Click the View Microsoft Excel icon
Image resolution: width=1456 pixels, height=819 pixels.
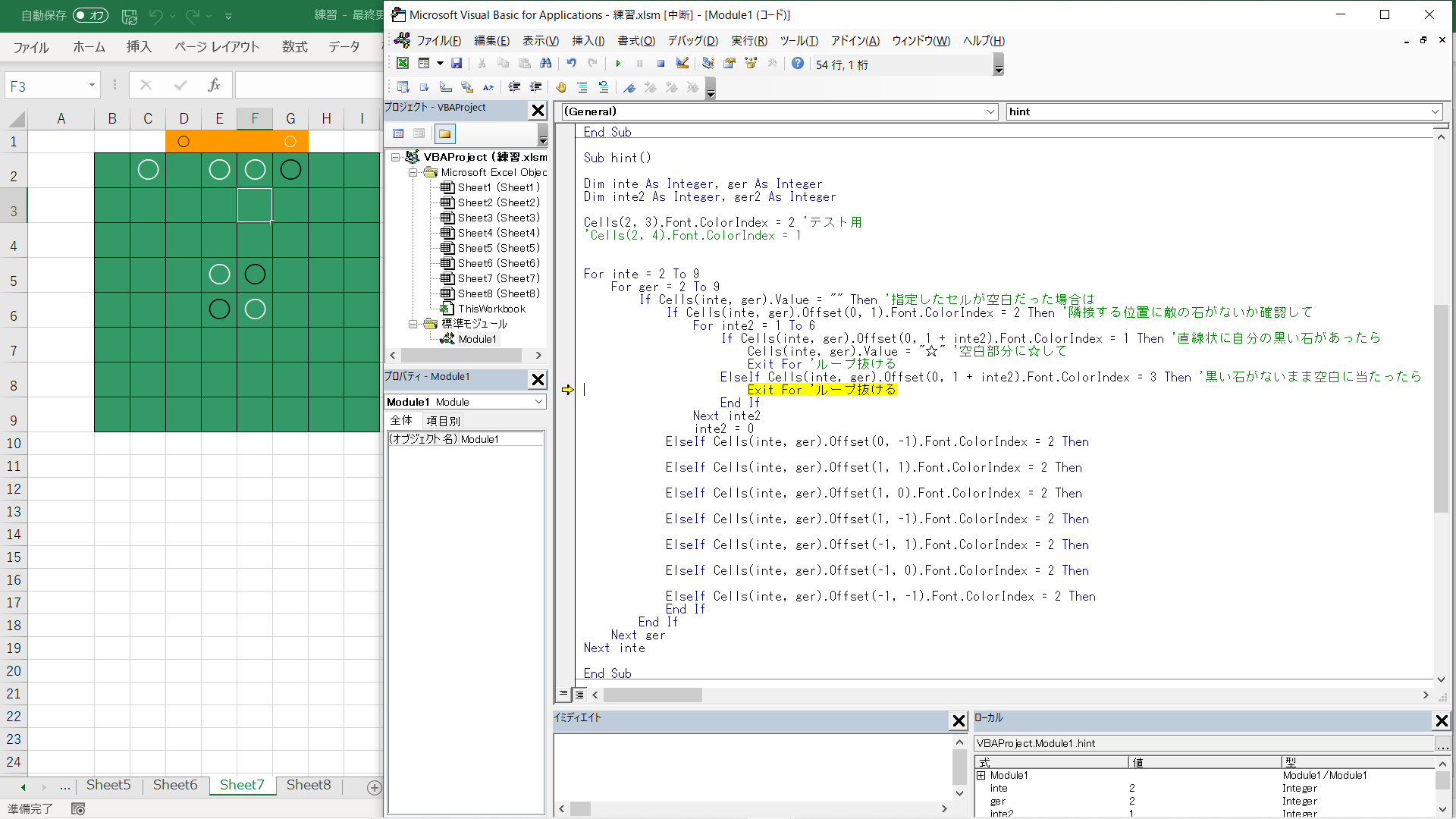[403, 64]
